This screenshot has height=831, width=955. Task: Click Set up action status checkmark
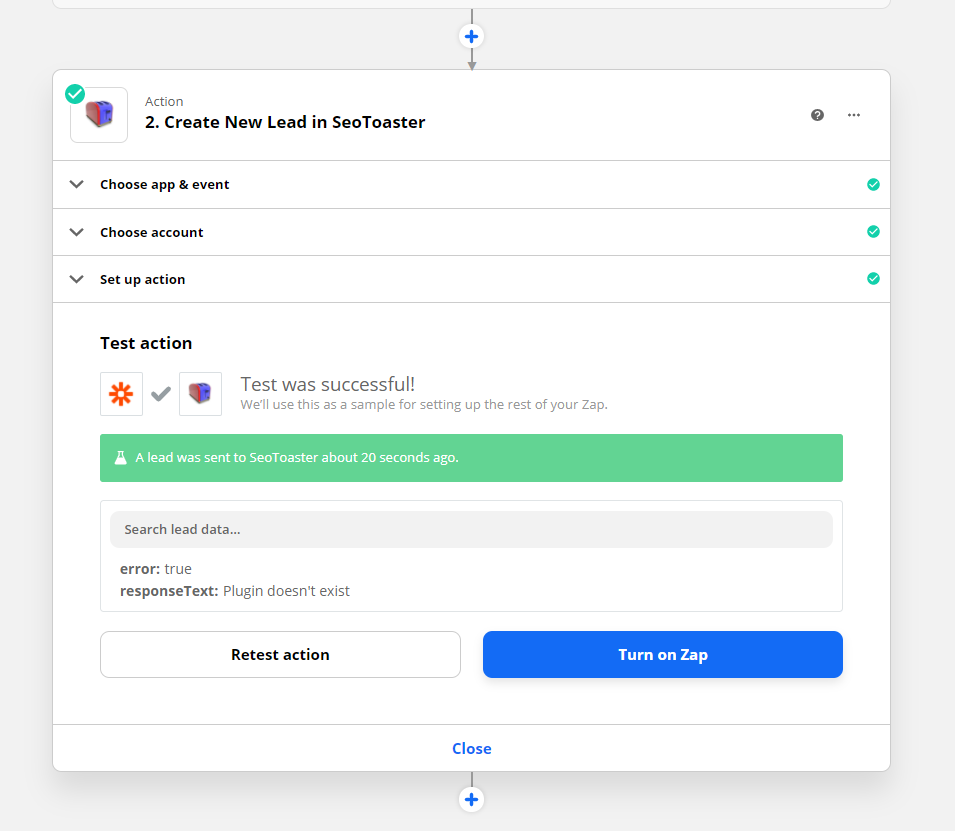pos(873,279)
